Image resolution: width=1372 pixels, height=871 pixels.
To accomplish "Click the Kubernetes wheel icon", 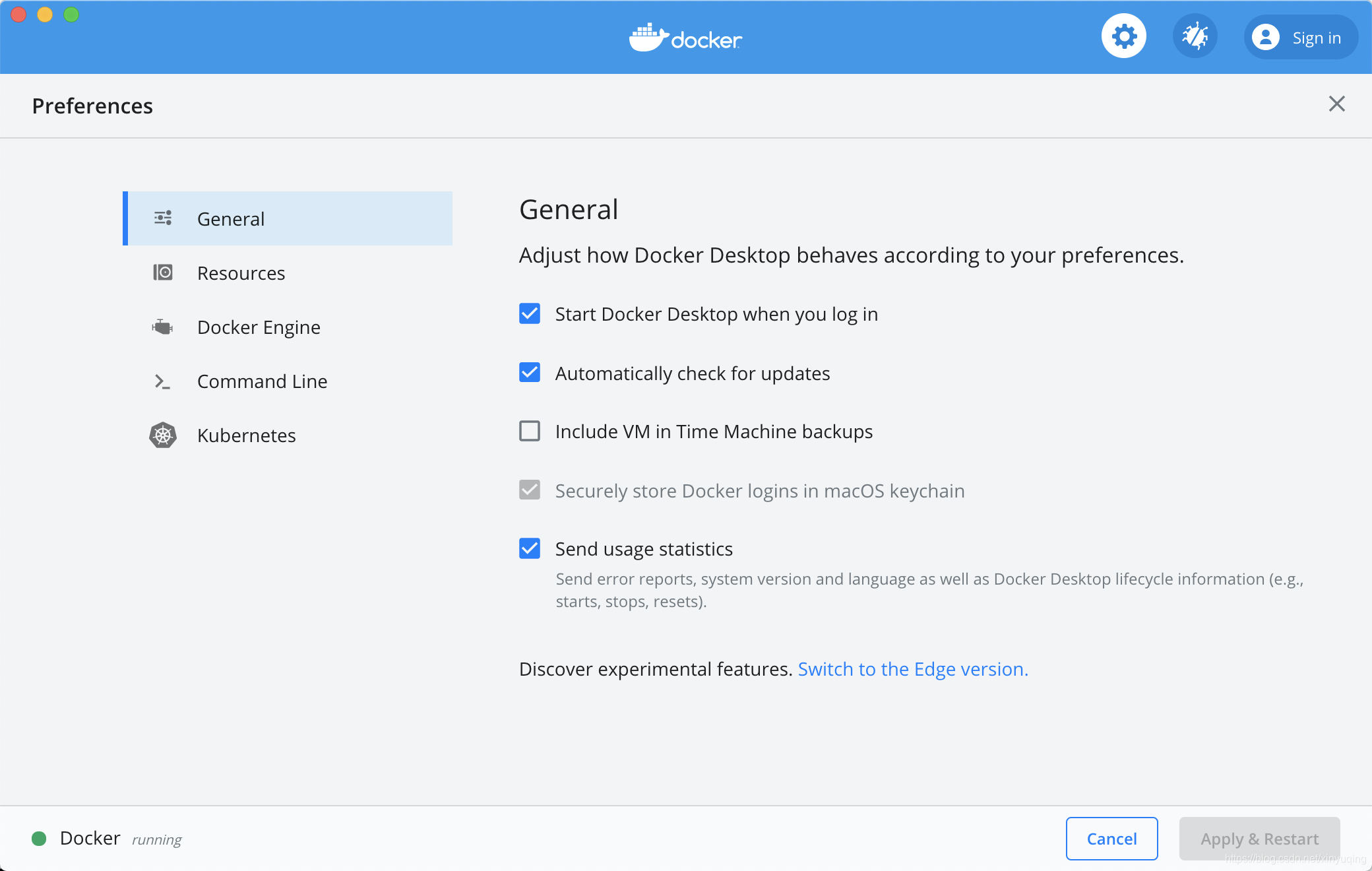I will click(x=163, y=435).
